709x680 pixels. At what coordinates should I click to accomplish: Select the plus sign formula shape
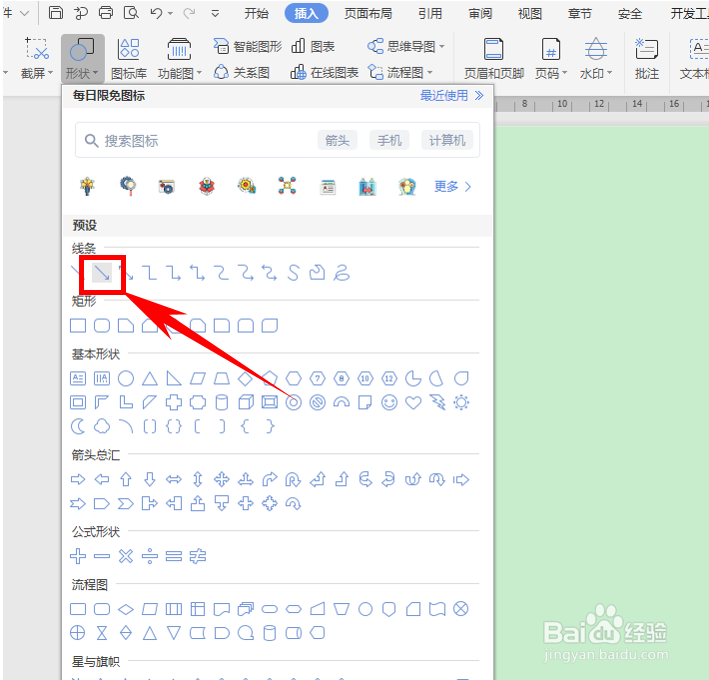pyautogui.click(x=78, y=556)
